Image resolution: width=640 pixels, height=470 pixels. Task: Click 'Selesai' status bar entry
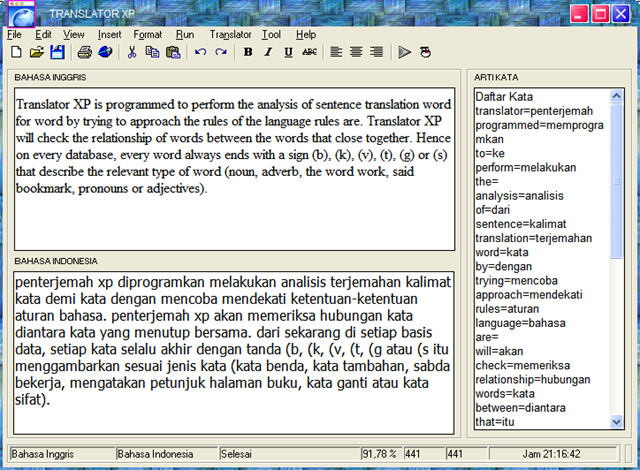click(289, 454)
